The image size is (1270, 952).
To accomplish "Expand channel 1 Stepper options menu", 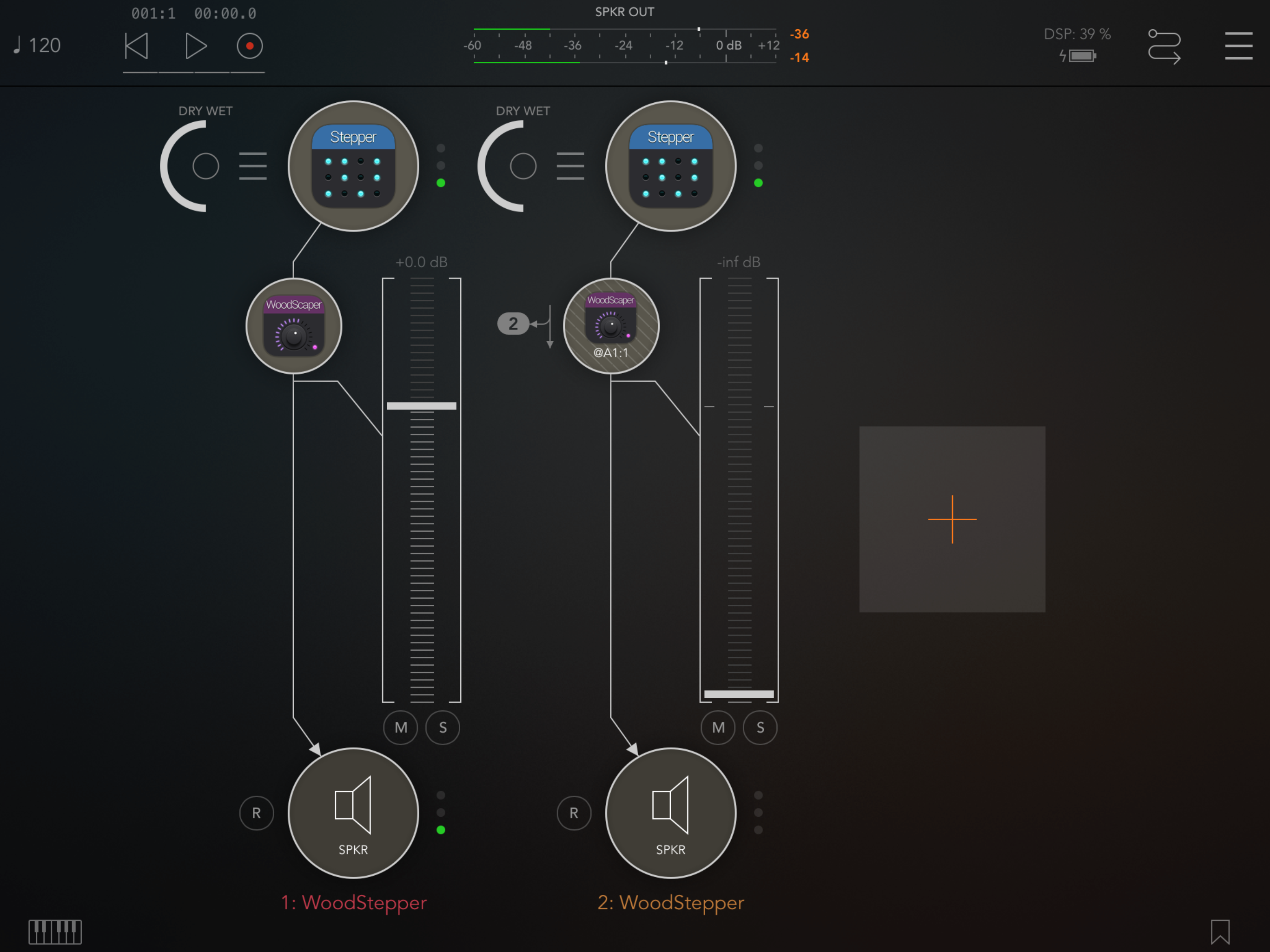I will tap(252, 166).
